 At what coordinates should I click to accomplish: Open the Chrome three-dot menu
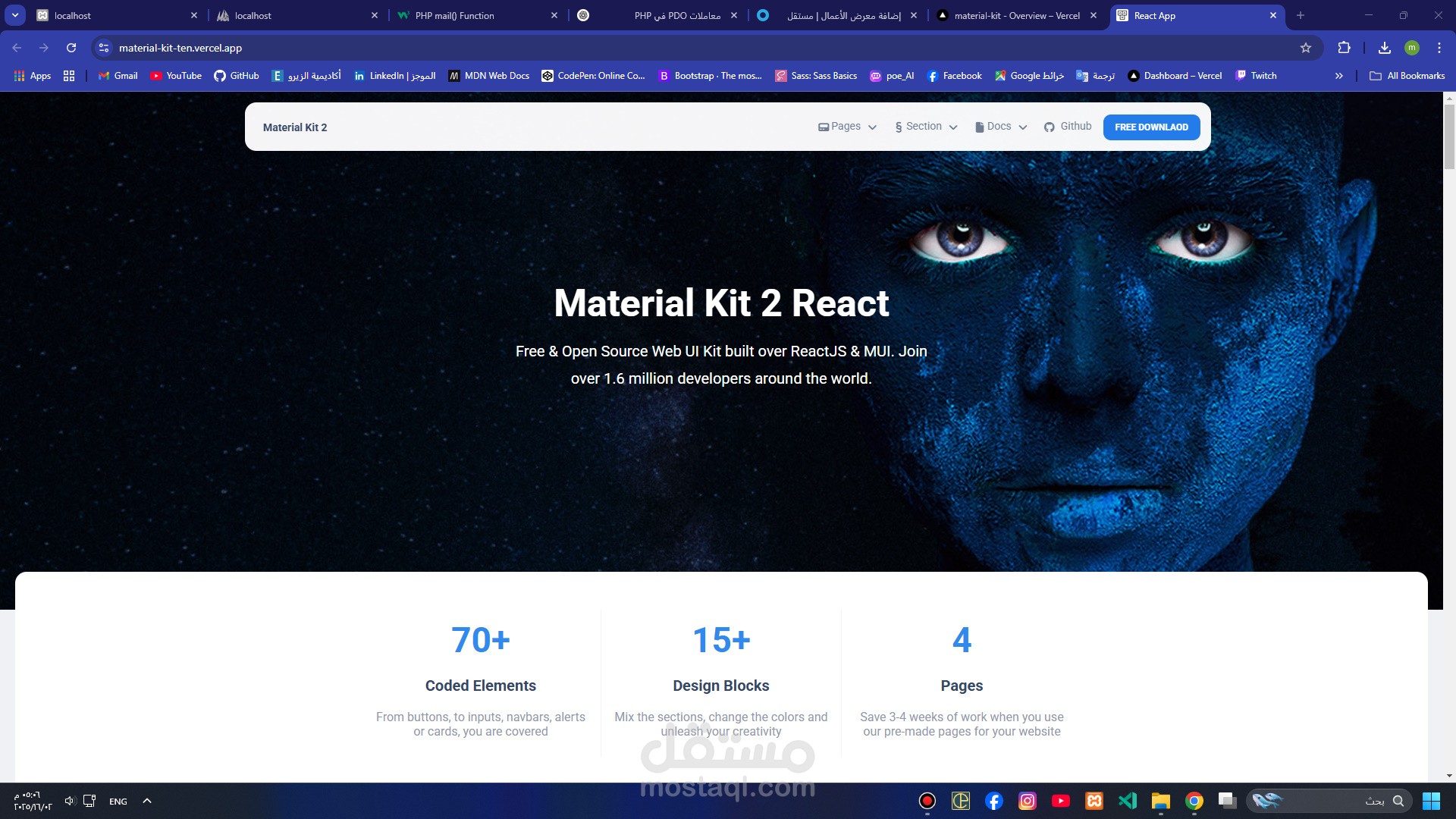(1439, 48)
